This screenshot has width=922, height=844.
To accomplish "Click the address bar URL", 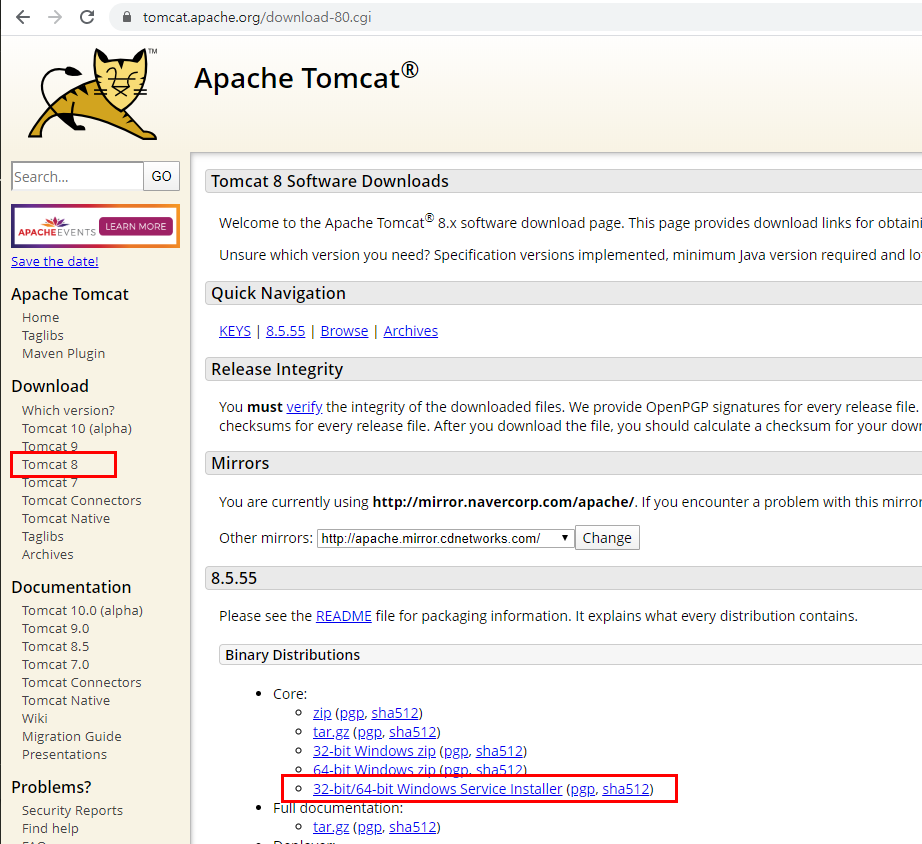I will (x=257, y=17).
